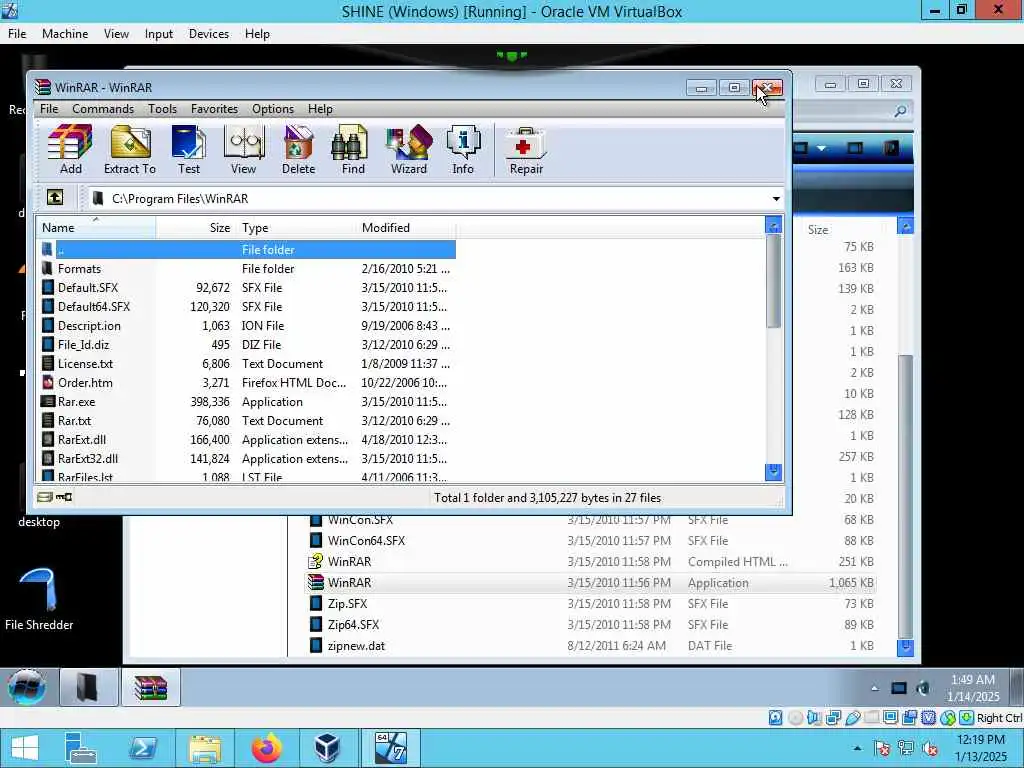Open VirtualBox Devices menu

pyautogui.click(x=208, y=34)
